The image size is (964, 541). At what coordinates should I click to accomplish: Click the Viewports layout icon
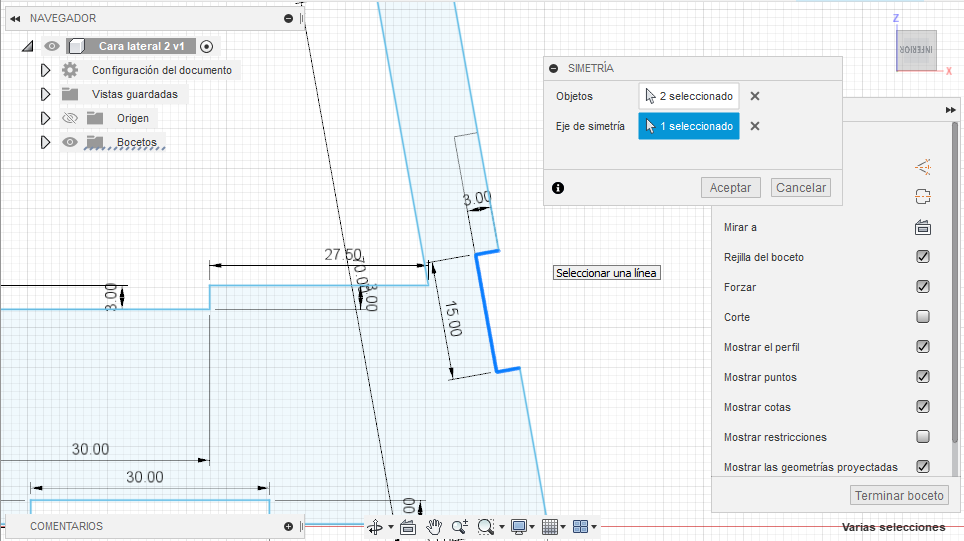click(580, 527)
